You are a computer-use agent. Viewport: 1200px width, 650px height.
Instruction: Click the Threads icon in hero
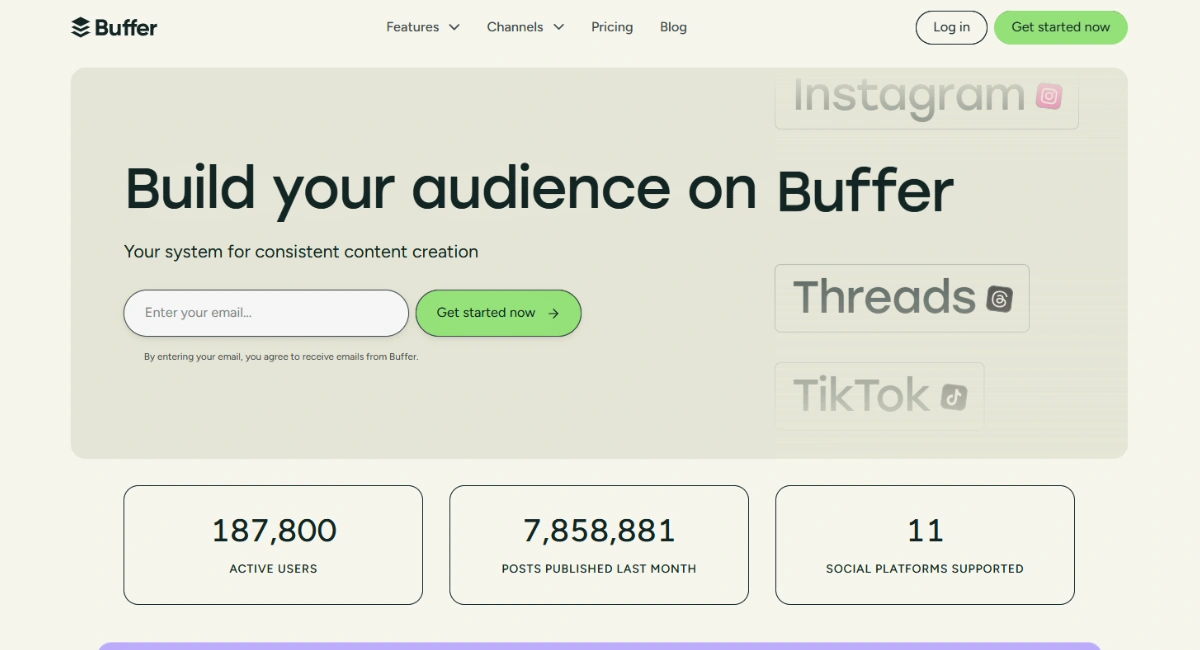999,298
